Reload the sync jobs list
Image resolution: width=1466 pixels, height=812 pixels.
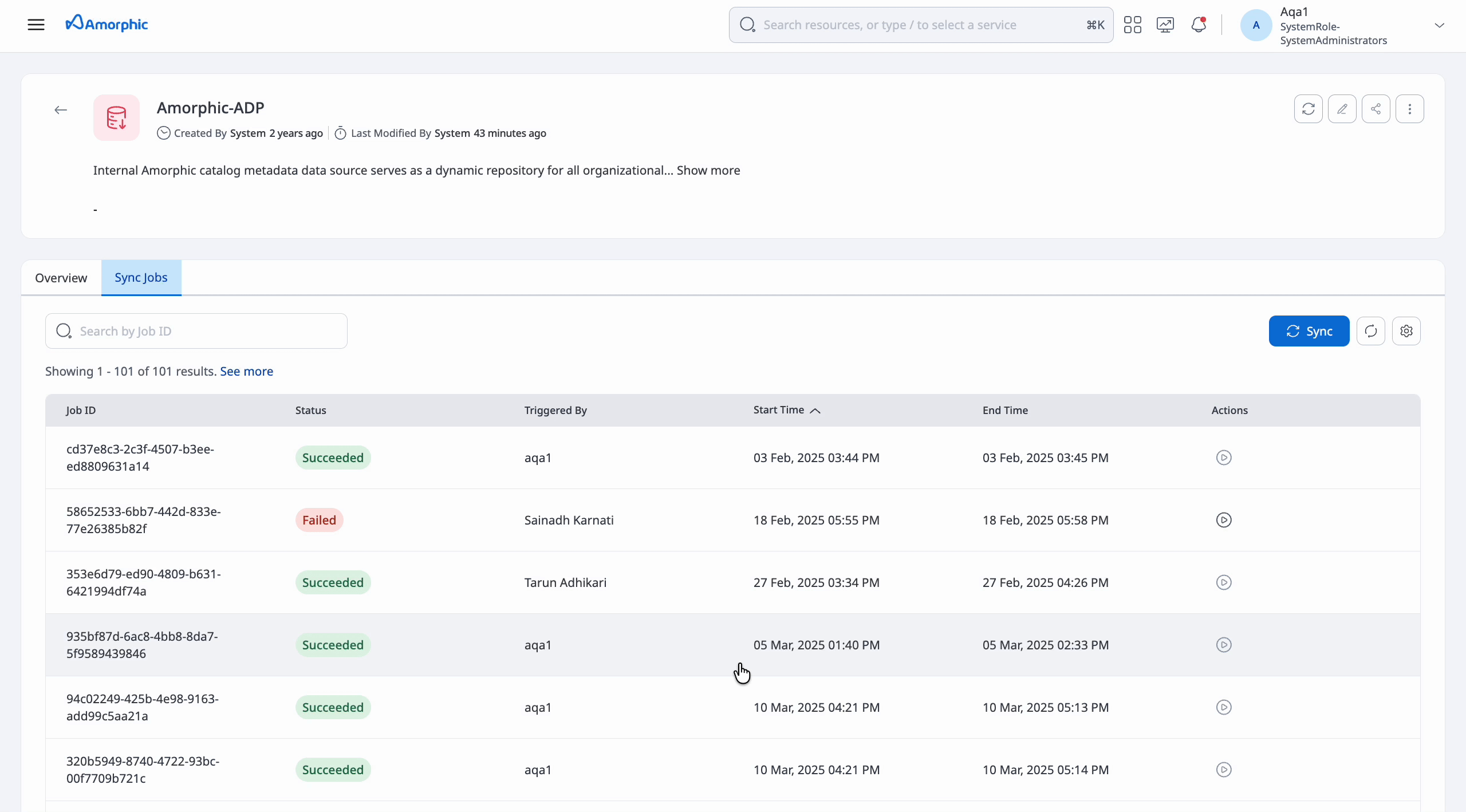coord(1371,331)
